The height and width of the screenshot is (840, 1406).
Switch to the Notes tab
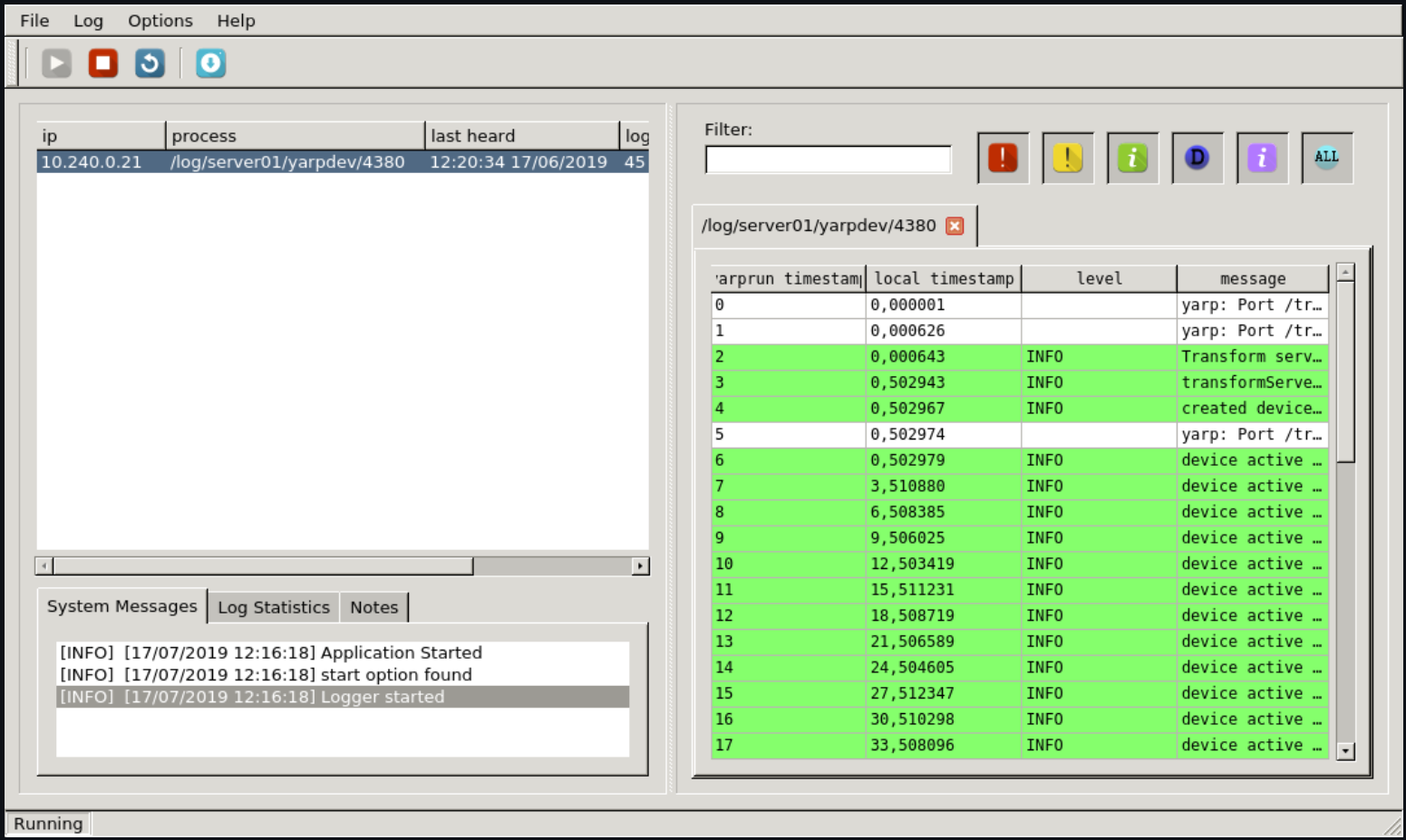coord(373,607)
